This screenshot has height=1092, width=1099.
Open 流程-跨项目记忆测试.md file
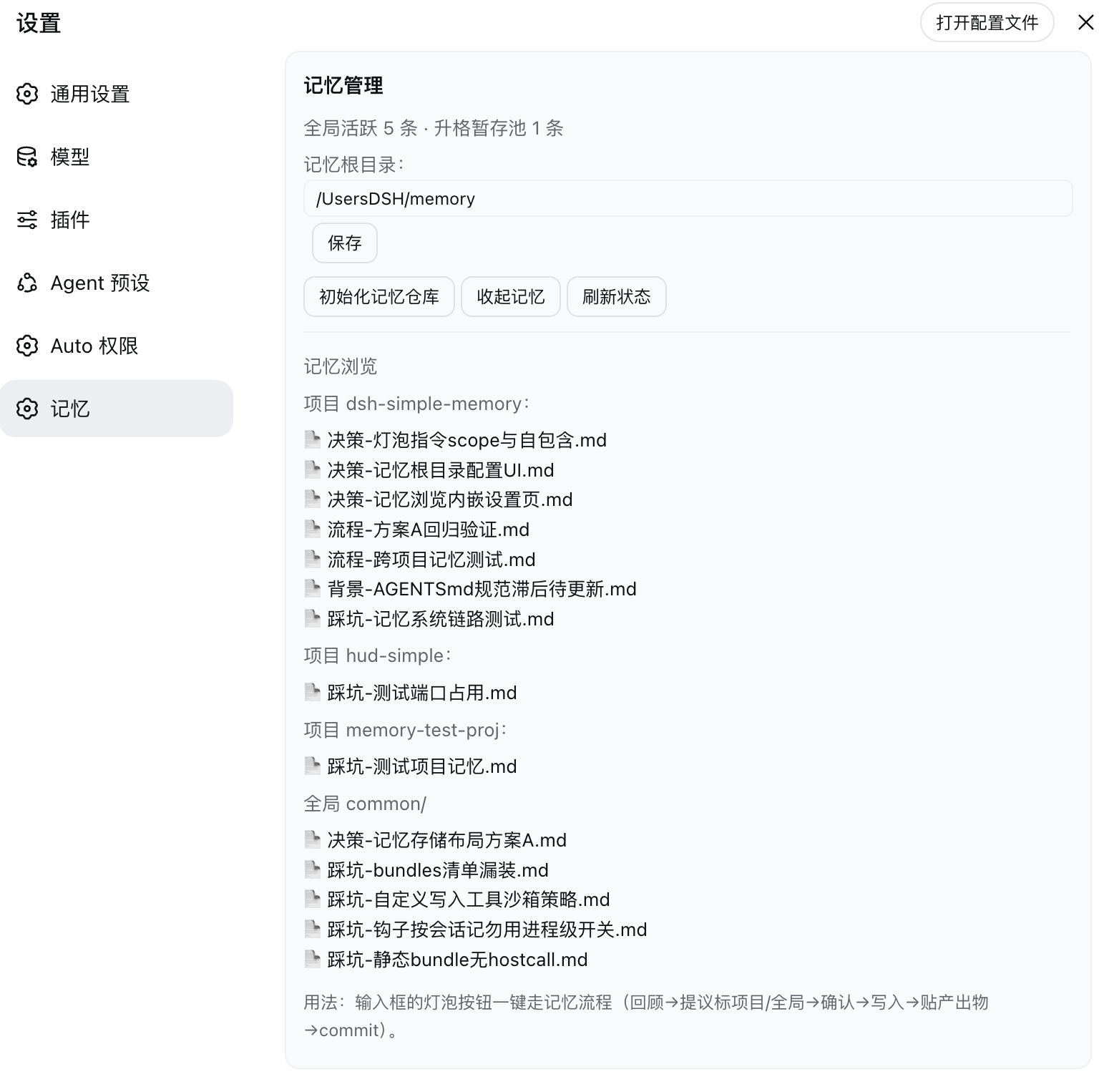(431, 559)
